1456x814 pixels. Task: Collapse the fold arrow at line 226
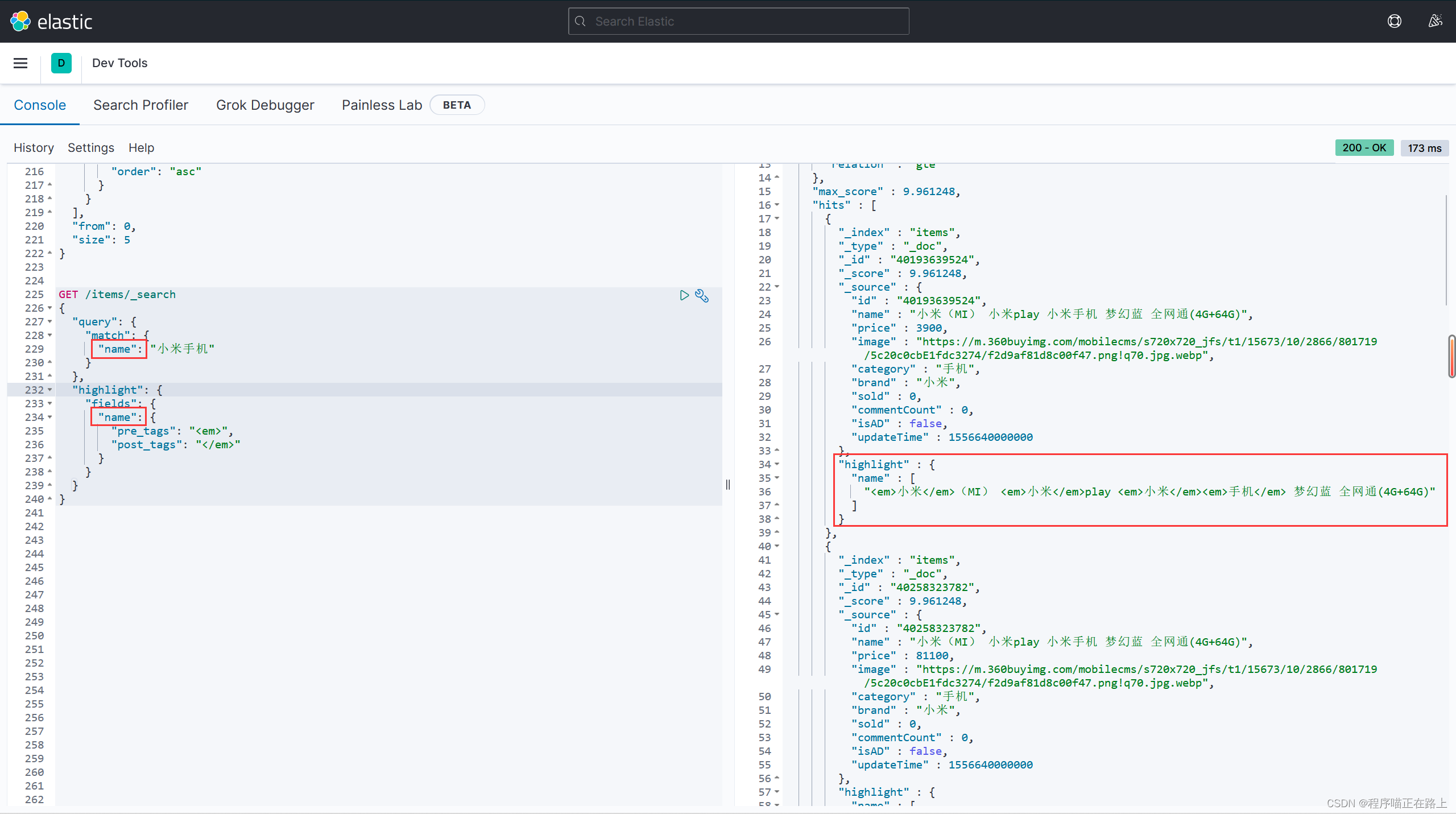pyautogui.click(x=50, y=308)
